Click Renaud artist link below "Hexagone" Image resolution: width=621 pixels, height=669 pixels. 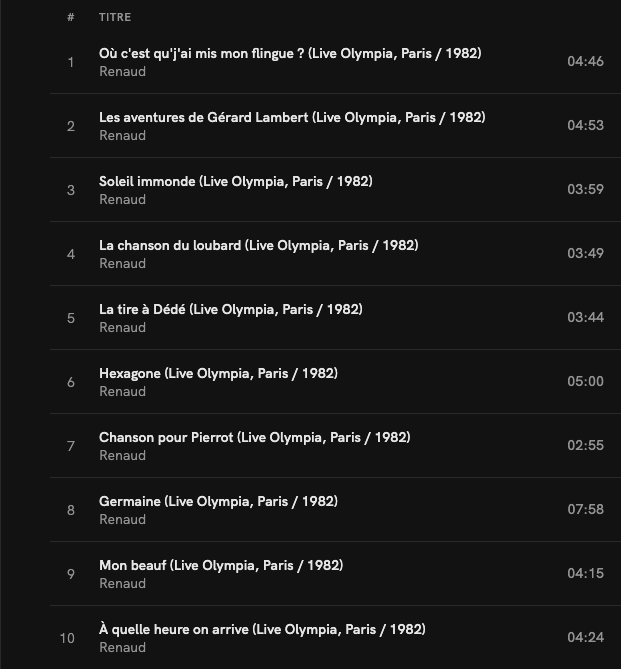point(122,392)
